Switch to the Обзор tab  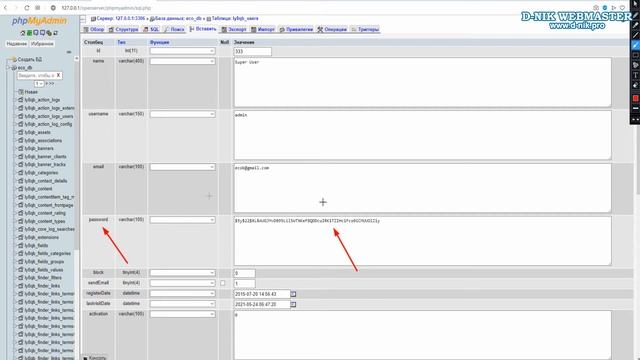coord(93,29)
